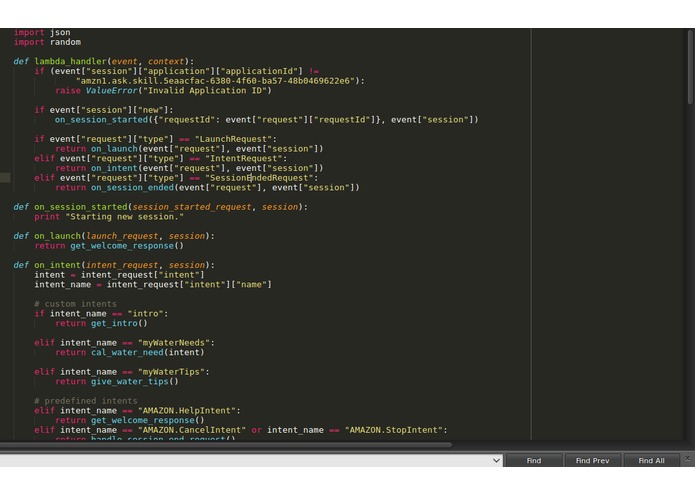Click the "Invalid Application ID" string

pyautogui.click(x=205, y=90)
